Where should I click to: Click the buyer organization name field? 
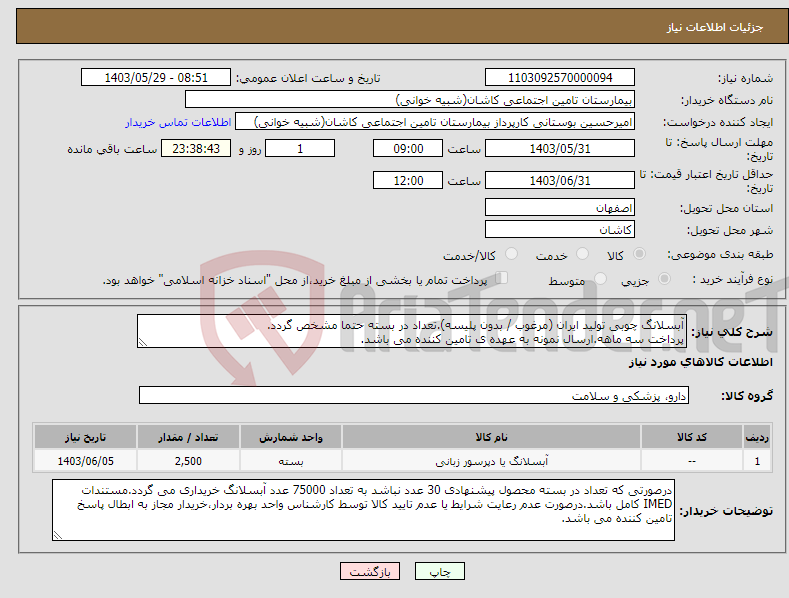click(410, 100)
